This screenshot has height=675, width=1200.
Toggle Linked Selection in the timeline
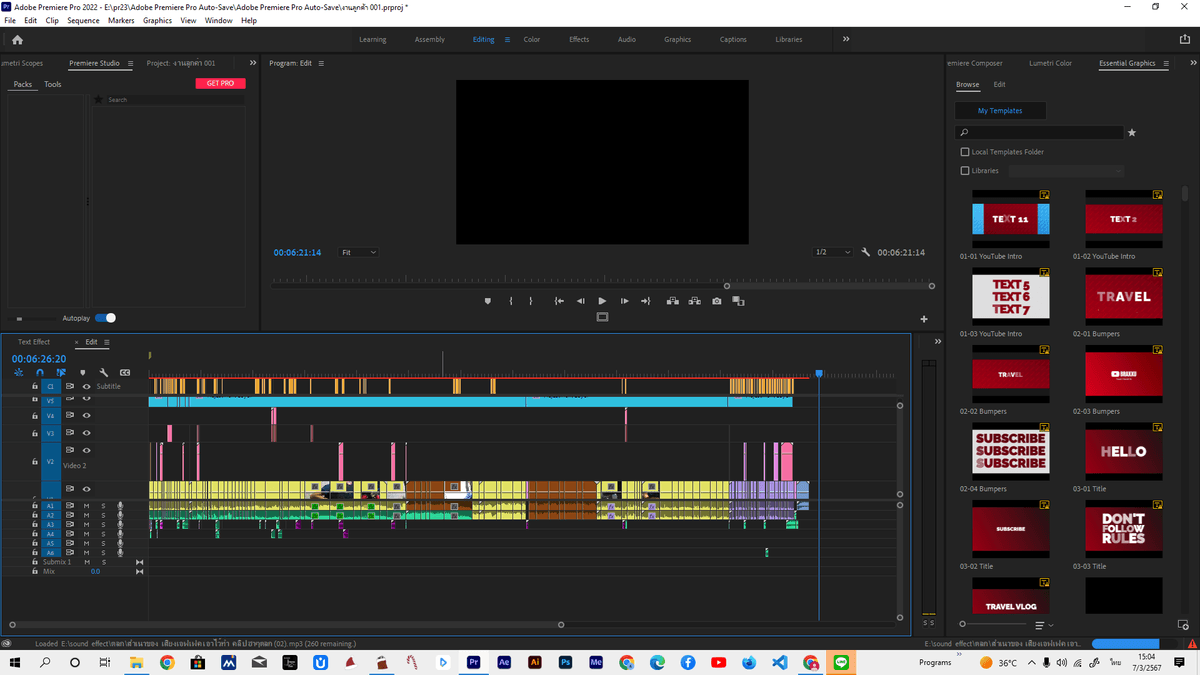click(x=61, y=373)
